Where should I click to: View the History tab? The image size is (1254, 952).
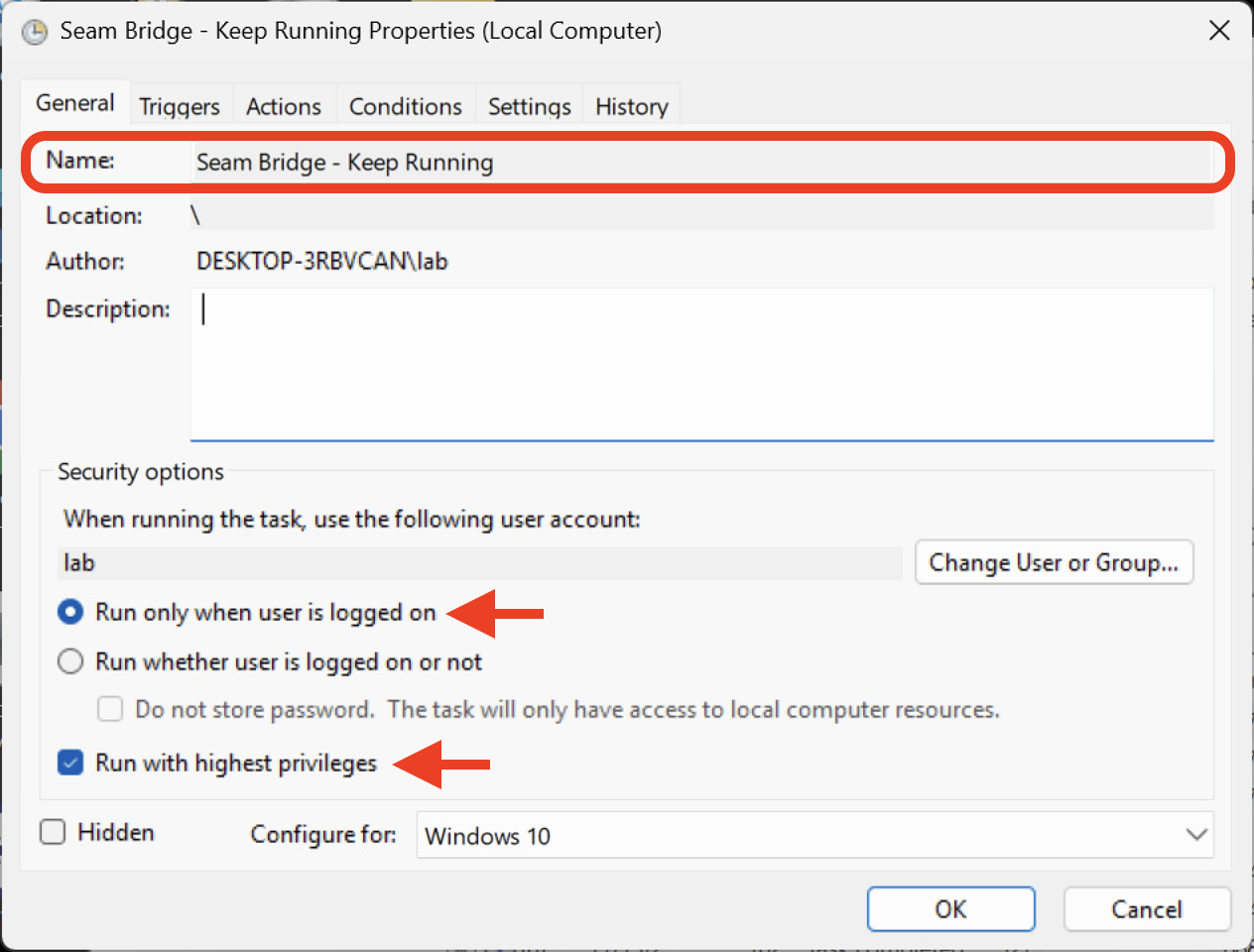pos(631,106)
